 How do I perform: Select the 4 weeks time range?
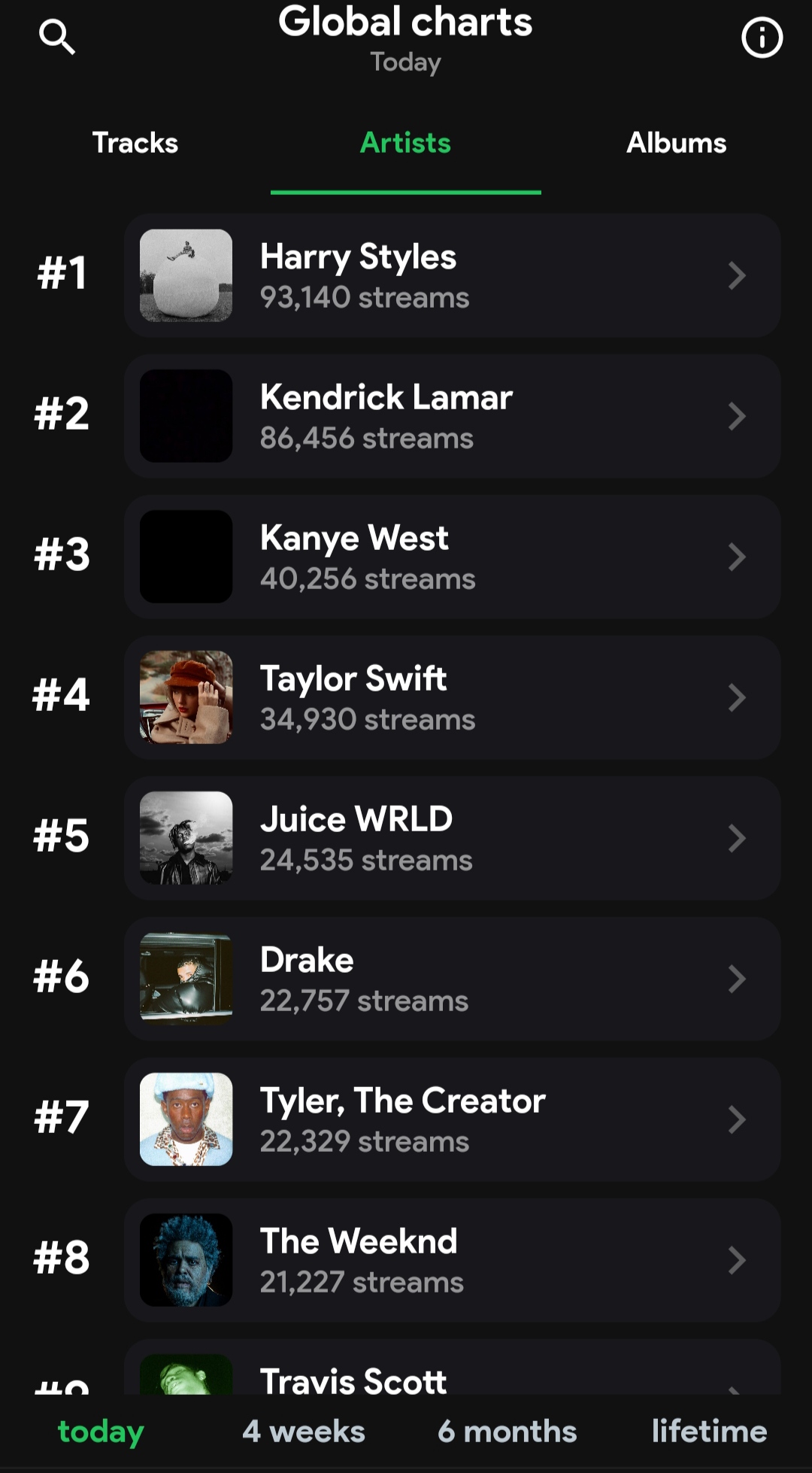click(304, 1431)
